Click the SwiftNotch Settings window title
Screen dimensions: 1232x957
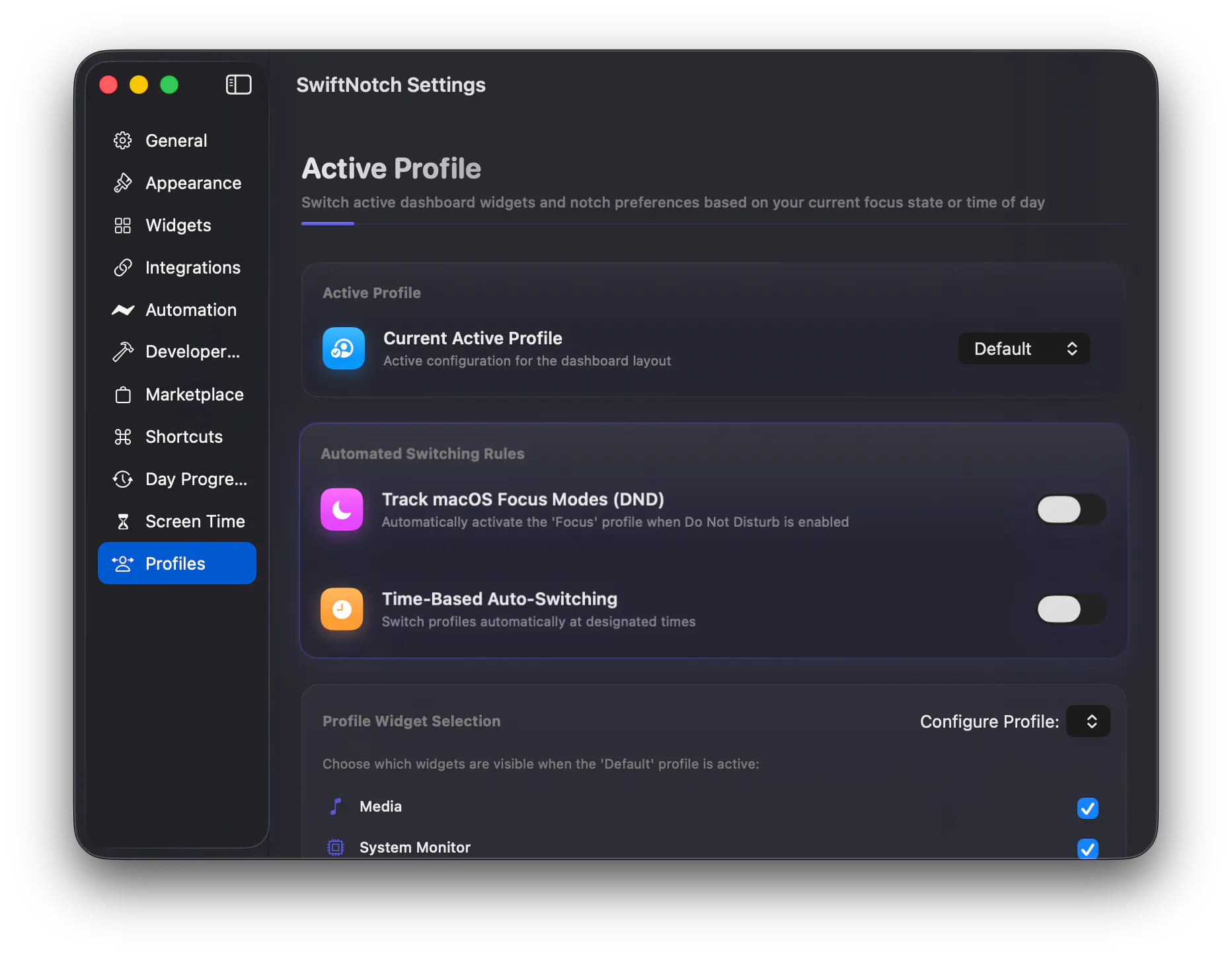(x=391, y=85)
